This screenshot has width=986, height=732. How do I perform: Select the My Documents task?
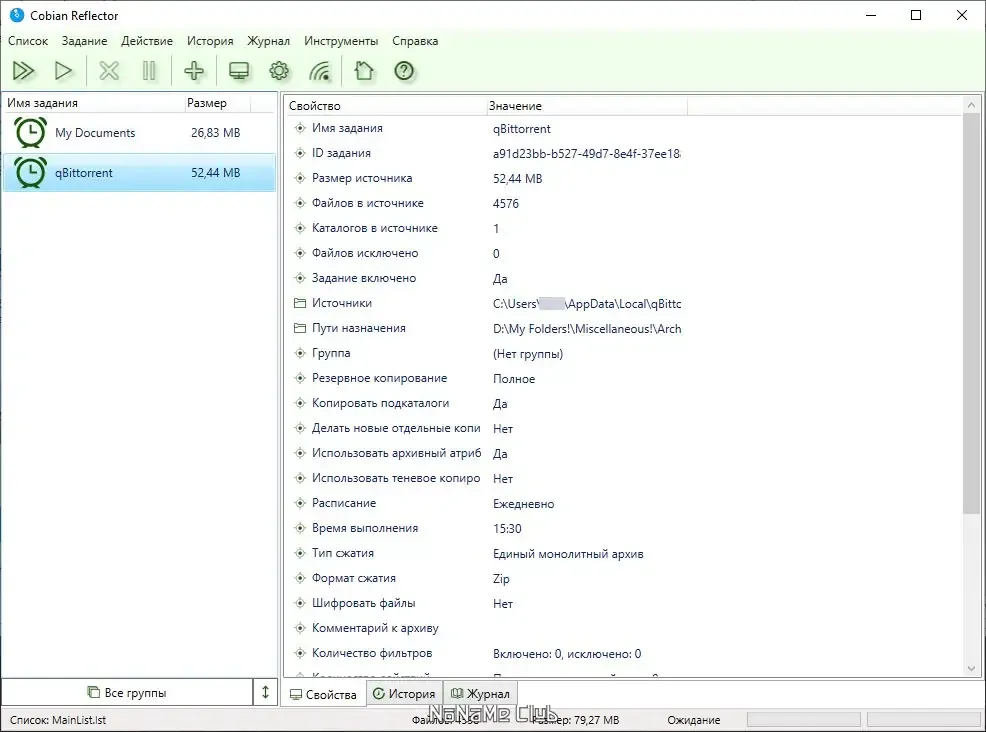tap(139, 133)
